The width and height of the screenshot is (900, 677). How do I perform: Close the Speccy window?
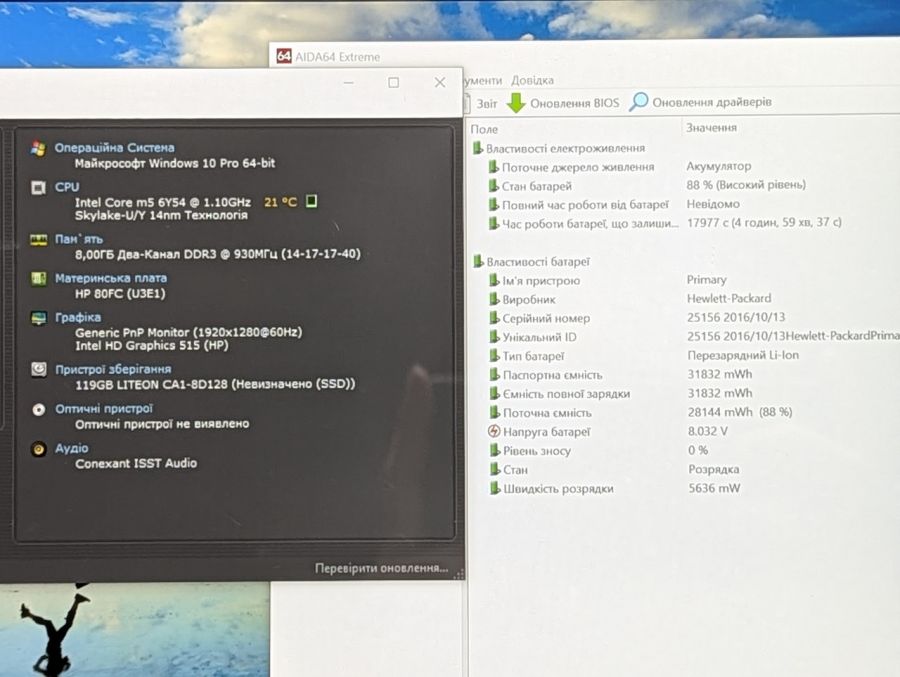pos(440,83)
